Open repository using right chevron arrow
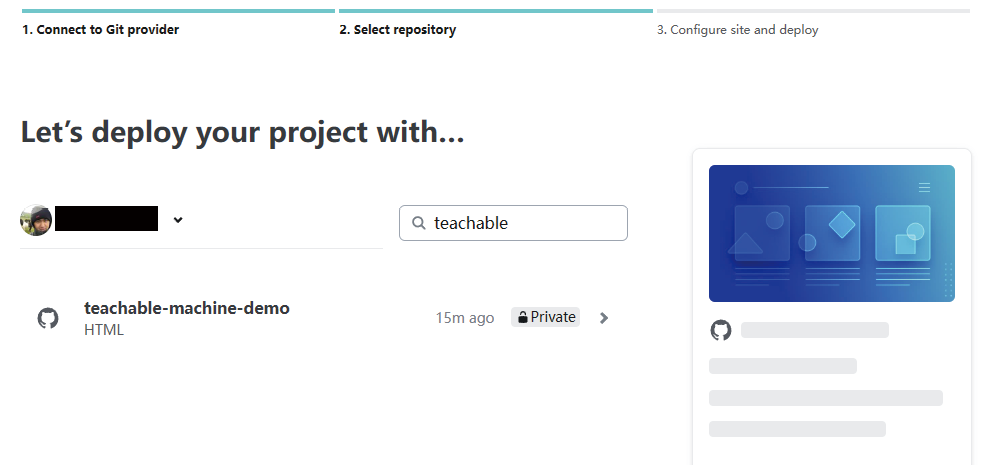The height and width of the screenshot is (465, 996). (x=603, y=318)
